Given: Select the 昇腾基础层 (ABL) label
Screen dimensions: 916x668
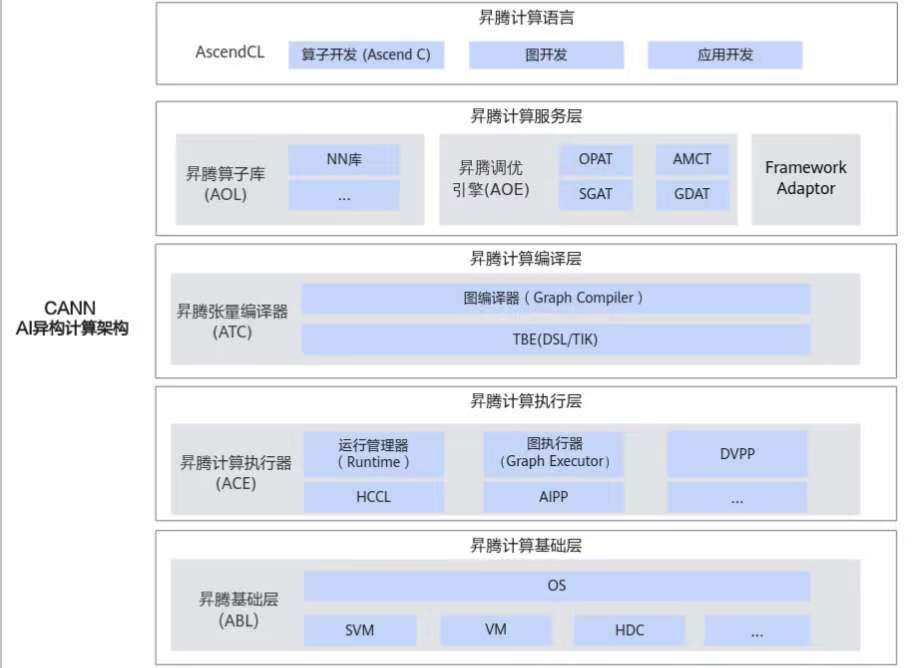Looking at the screenshot, I should click(x=238, y=610).
